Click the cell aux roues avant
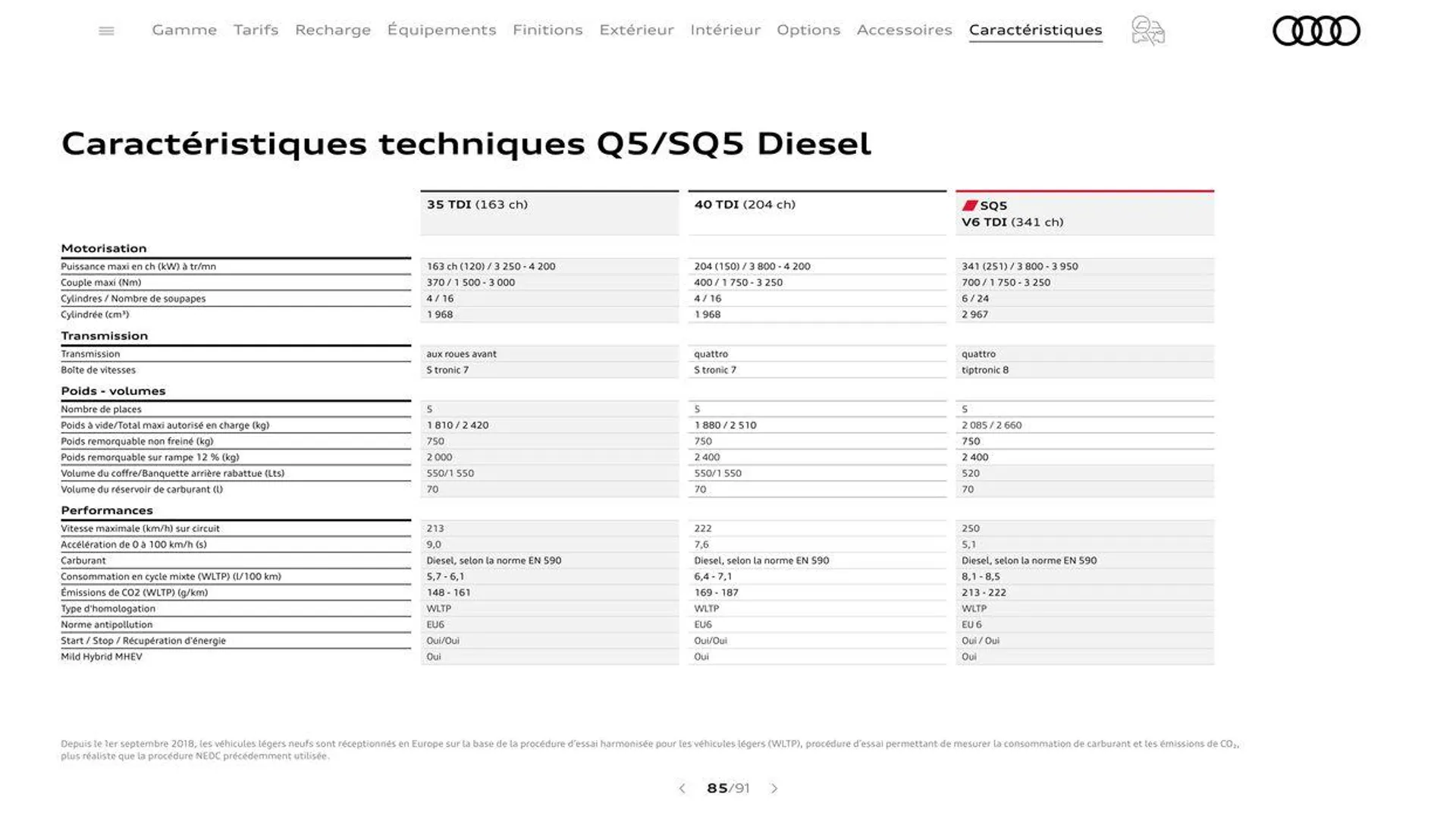This screenshot has height=819, width=1456. pos(461,353)
